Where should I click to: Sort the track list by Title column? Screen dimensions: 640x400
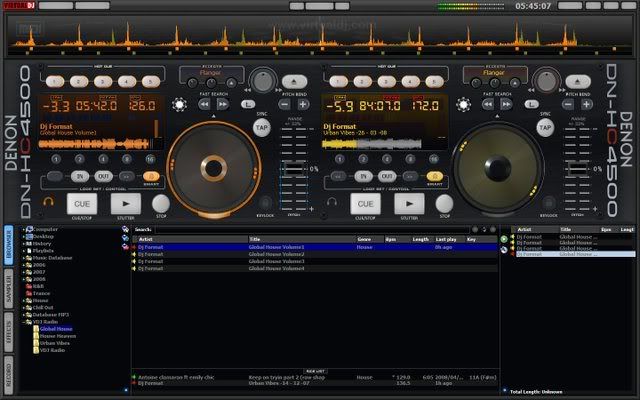coord(302,239)
